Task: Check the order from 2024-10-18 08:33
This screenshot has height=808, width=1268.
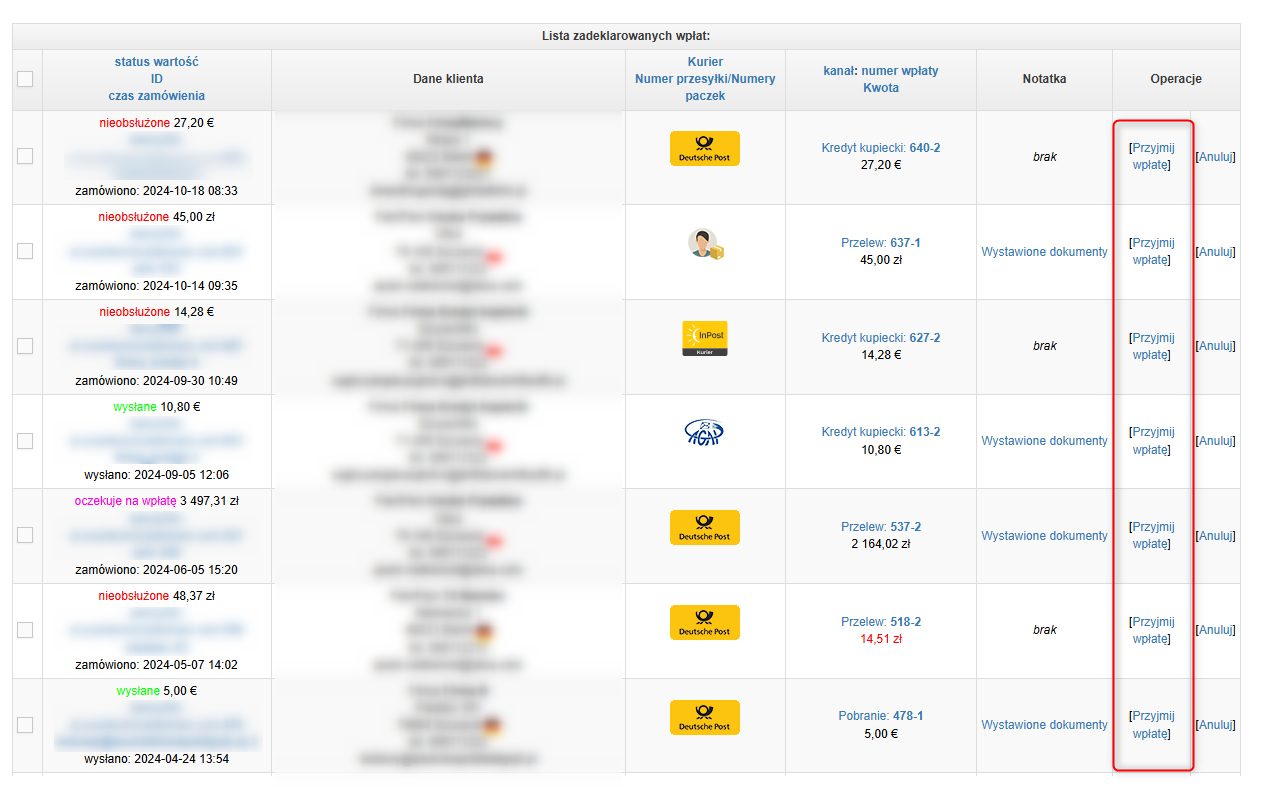Action: [x=25, y=156]
